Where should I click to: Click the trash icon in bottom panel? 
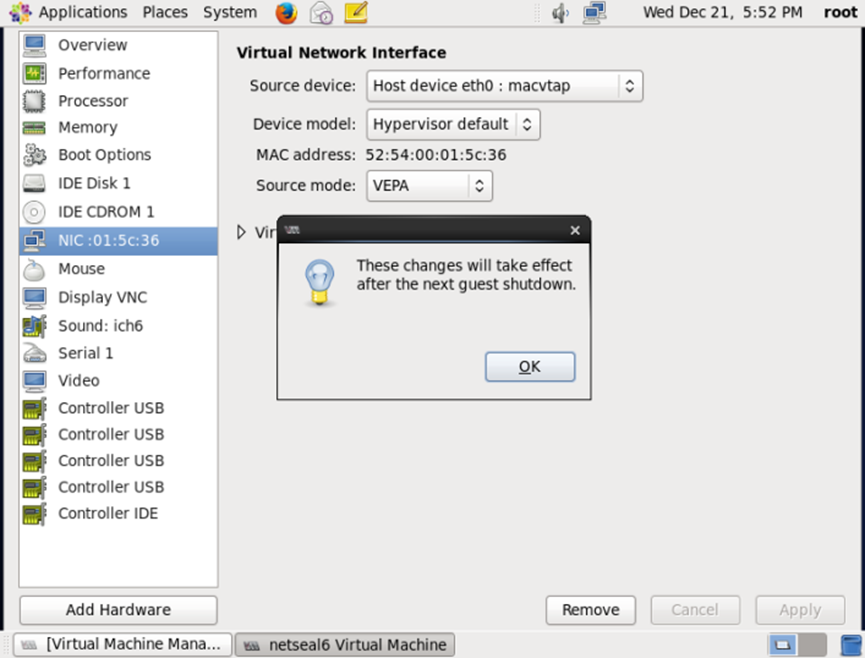tap(850, 645)
